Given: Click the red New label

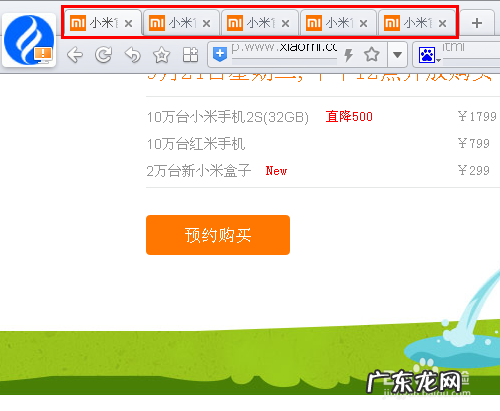Looking at the screenshot, I should pos(276,171).
